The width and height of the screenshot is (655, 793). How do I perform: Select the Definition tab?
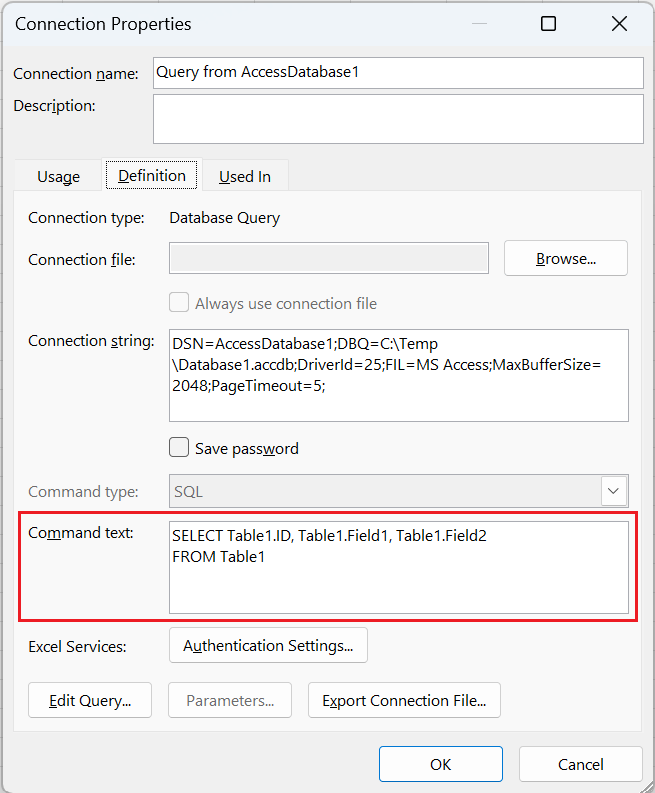point(152,175)
